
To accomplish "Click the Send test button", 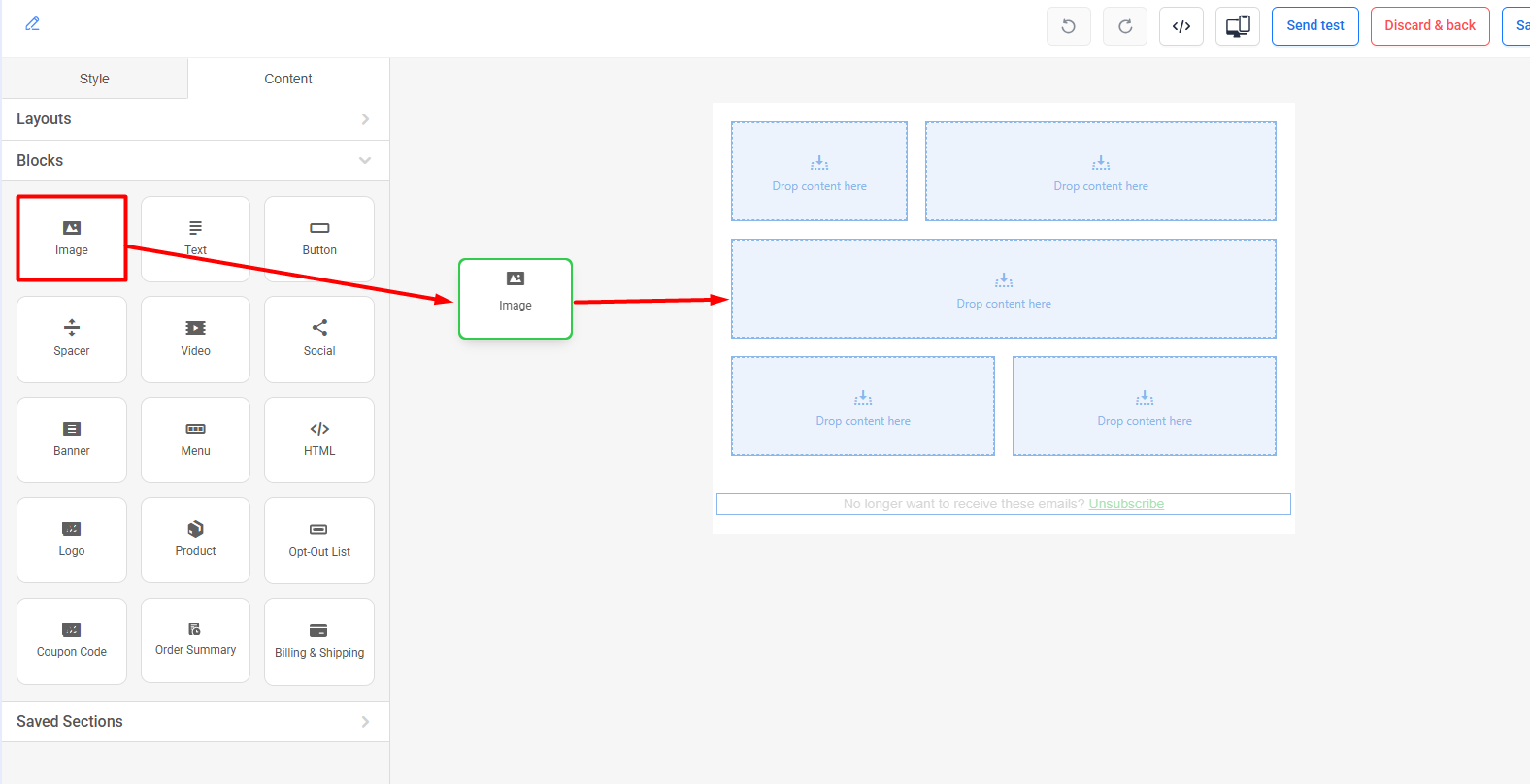I will [x=1315, y=26].
